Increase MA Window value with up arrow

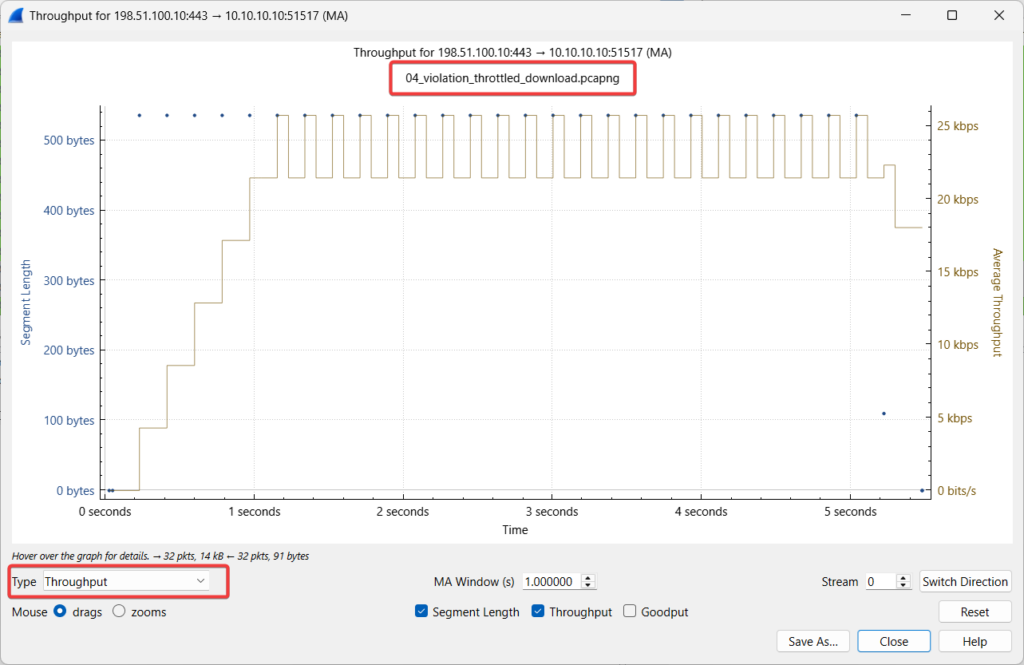click(x=588, y=577)
